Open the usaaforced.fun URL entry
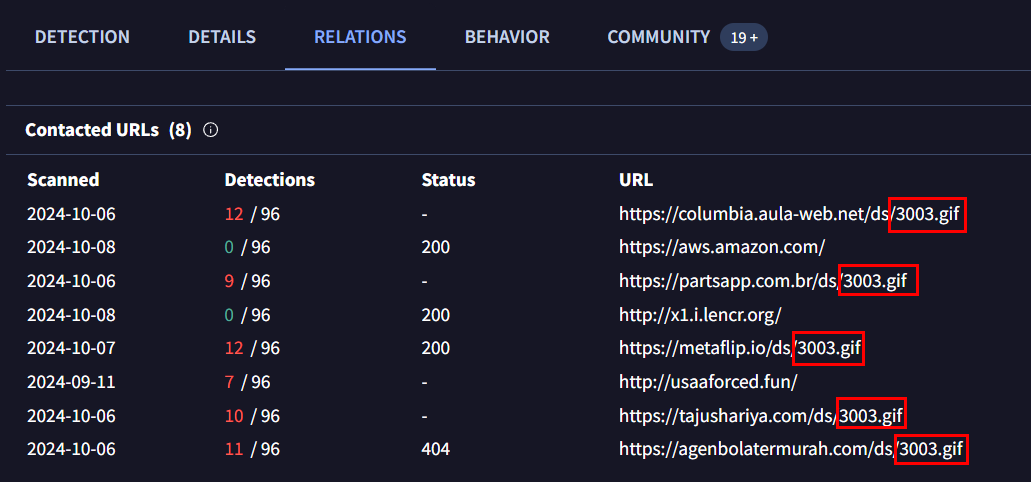Viewport: 1031px width, 482px height. click(x=708, y=382)
